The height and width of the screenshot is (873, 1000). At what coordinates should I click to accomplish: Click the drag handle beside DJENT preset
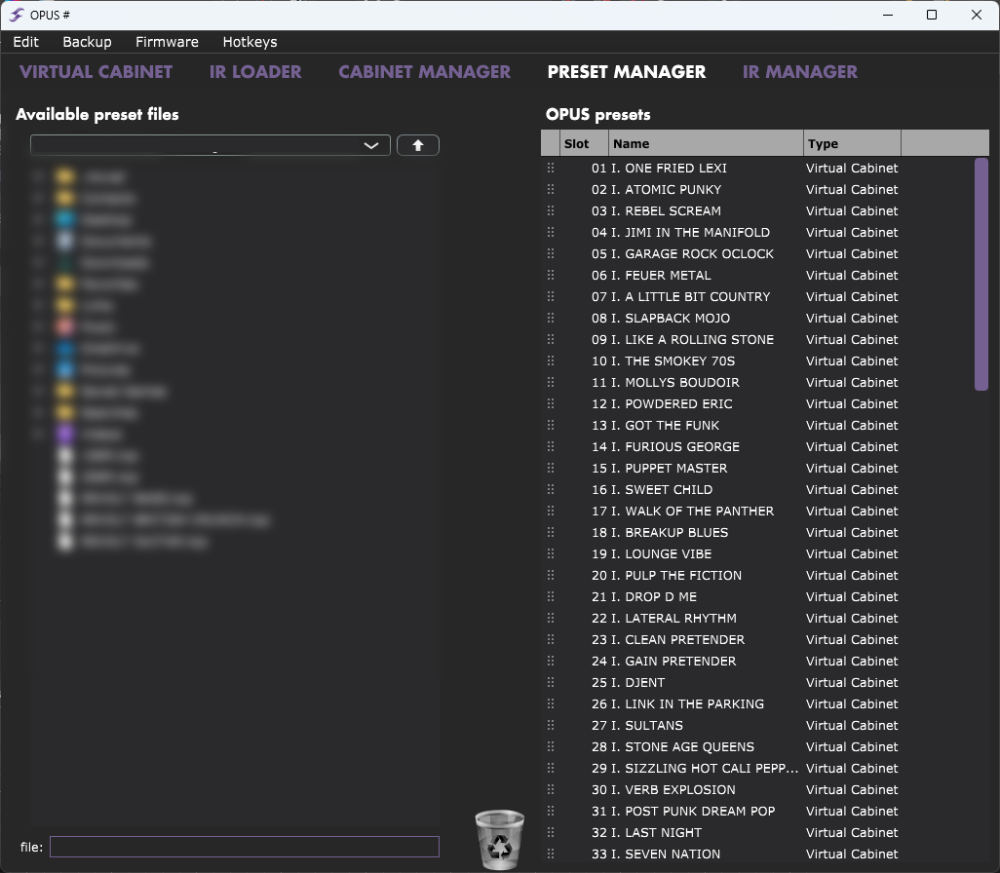(550, 683)
